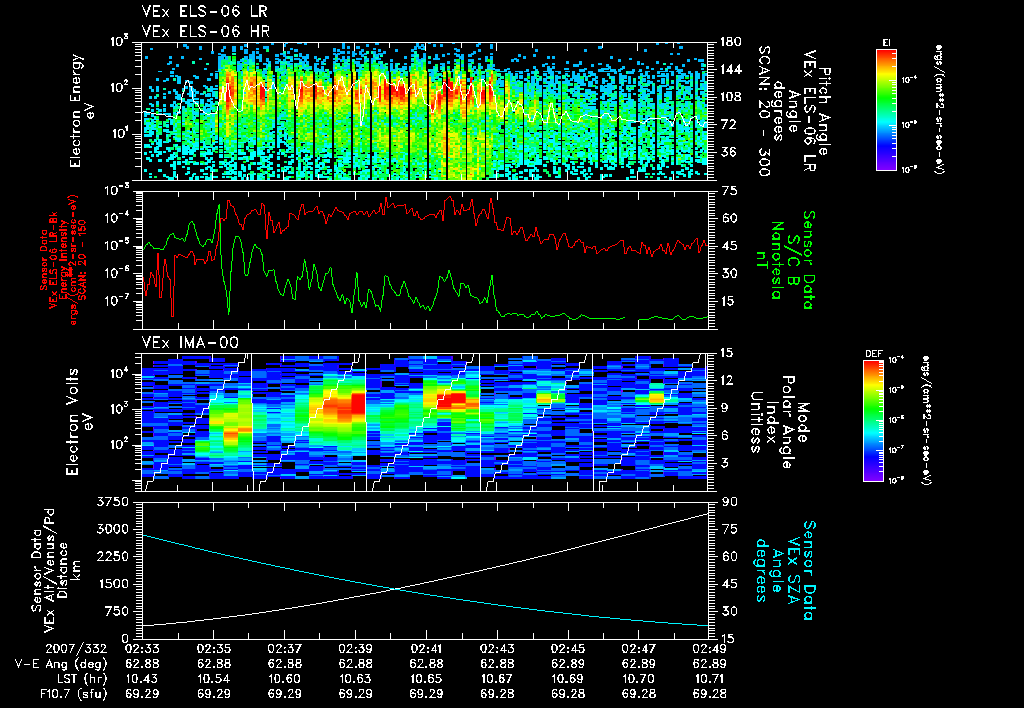The image size is (1024, 708).
Task: Click the LST value 10.70
Action: point(639,679)
